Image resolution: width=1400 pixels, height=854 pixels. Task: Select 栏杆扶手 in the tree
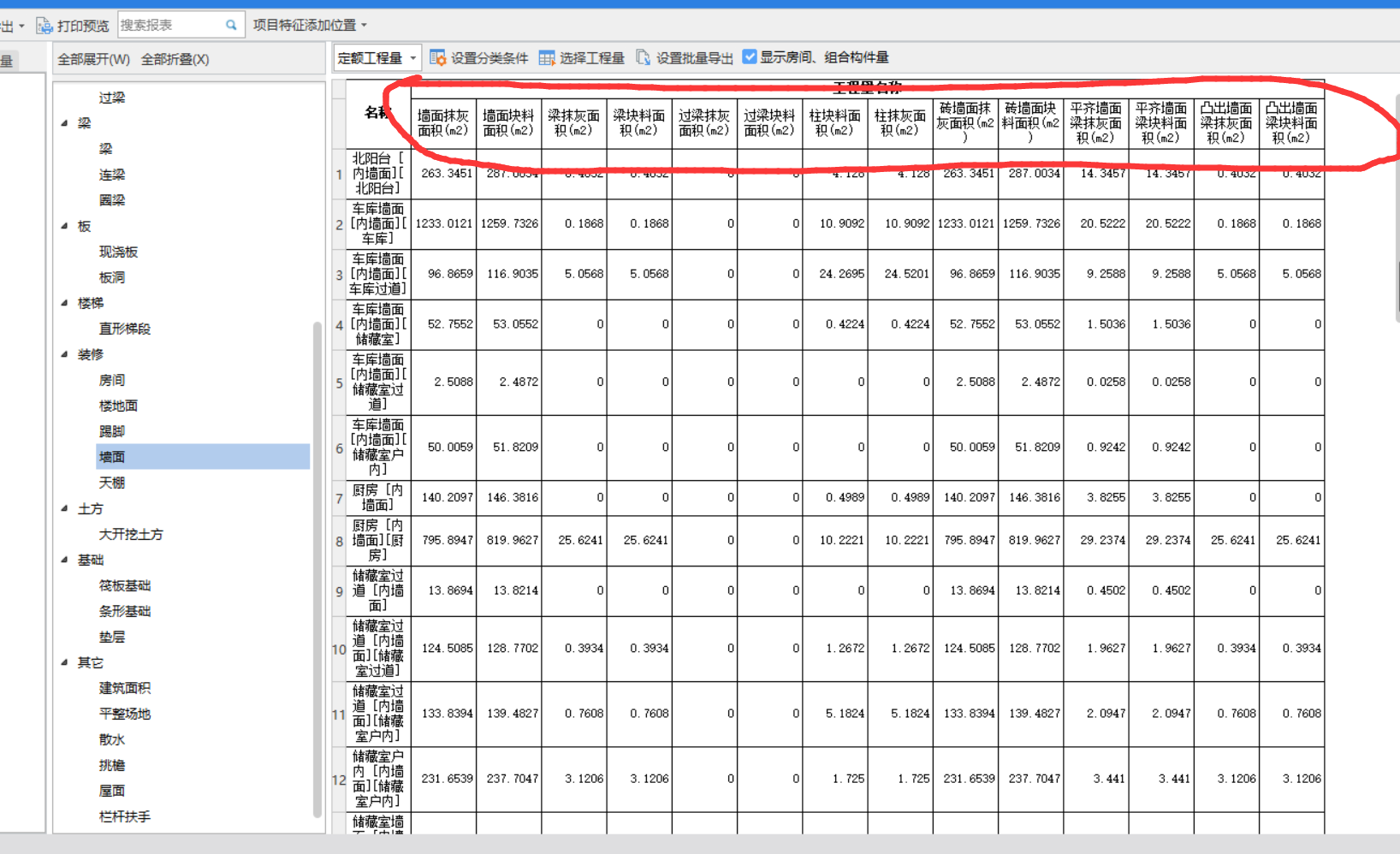pos(125,816)
